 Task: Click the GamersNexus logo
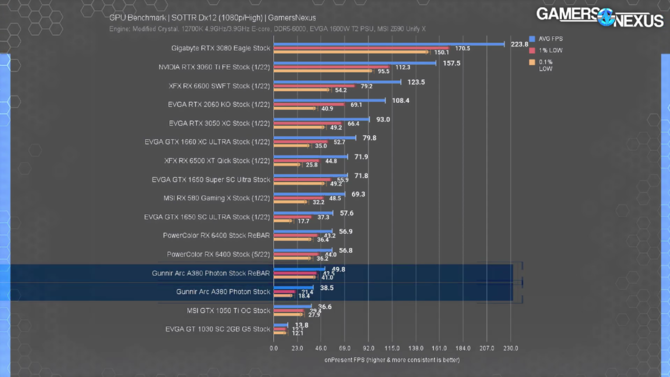point(600,17)
